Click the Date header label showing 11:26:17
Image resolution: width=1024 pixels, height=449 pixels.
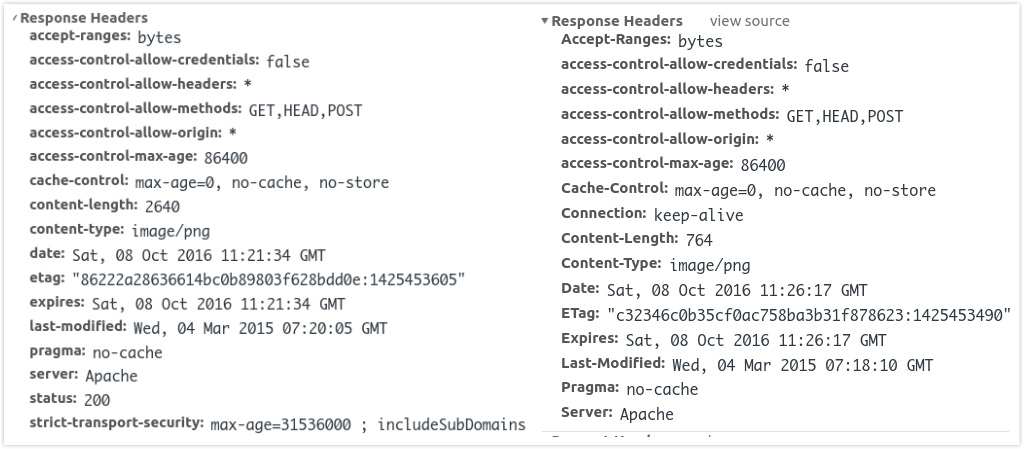coord(581,289)
